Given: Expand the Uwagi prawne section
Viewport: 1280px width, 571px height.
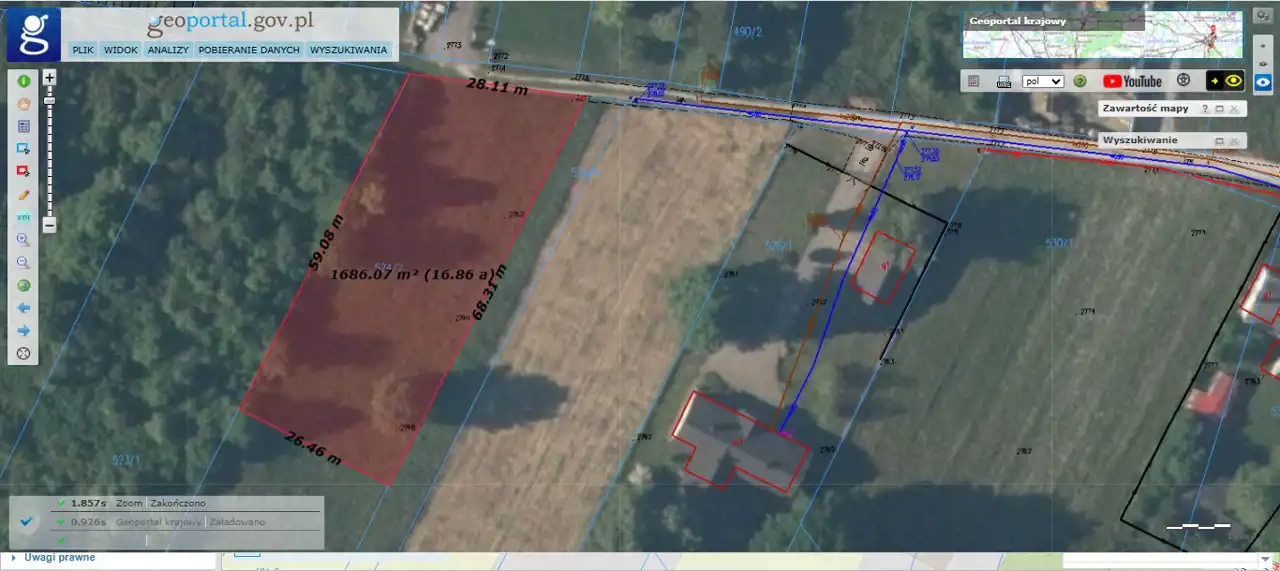Looking at the screenshot, I should (58, 557).
